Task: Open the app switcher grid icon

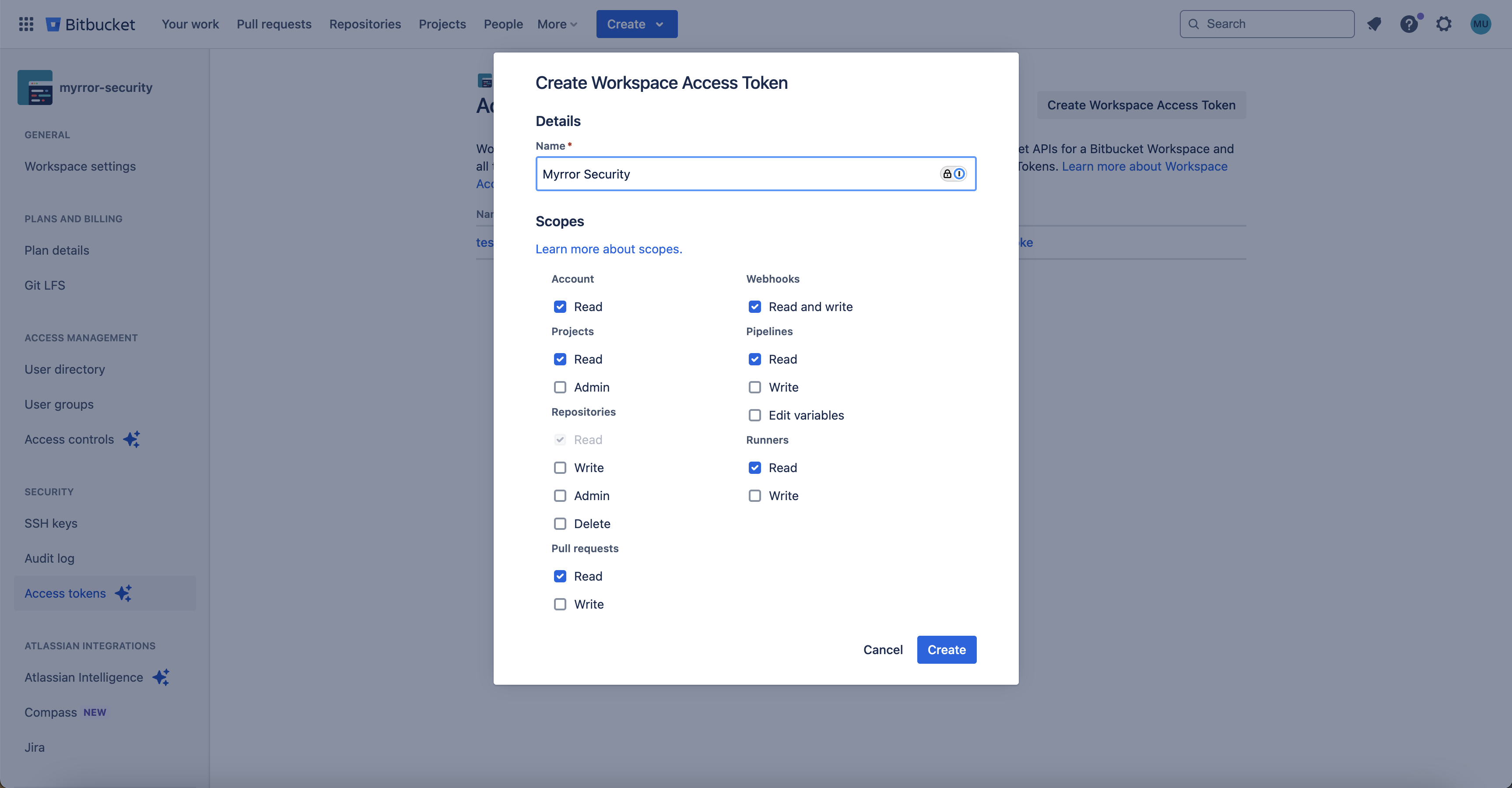Action: point(26,24)
